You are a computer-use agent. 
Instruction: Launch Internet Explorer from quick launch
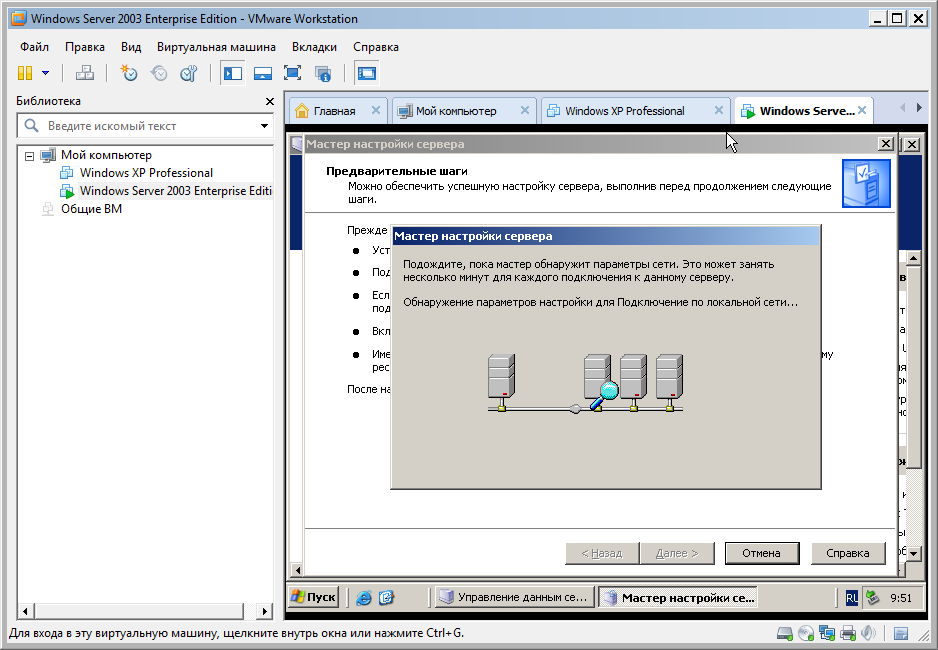point(364,597)
